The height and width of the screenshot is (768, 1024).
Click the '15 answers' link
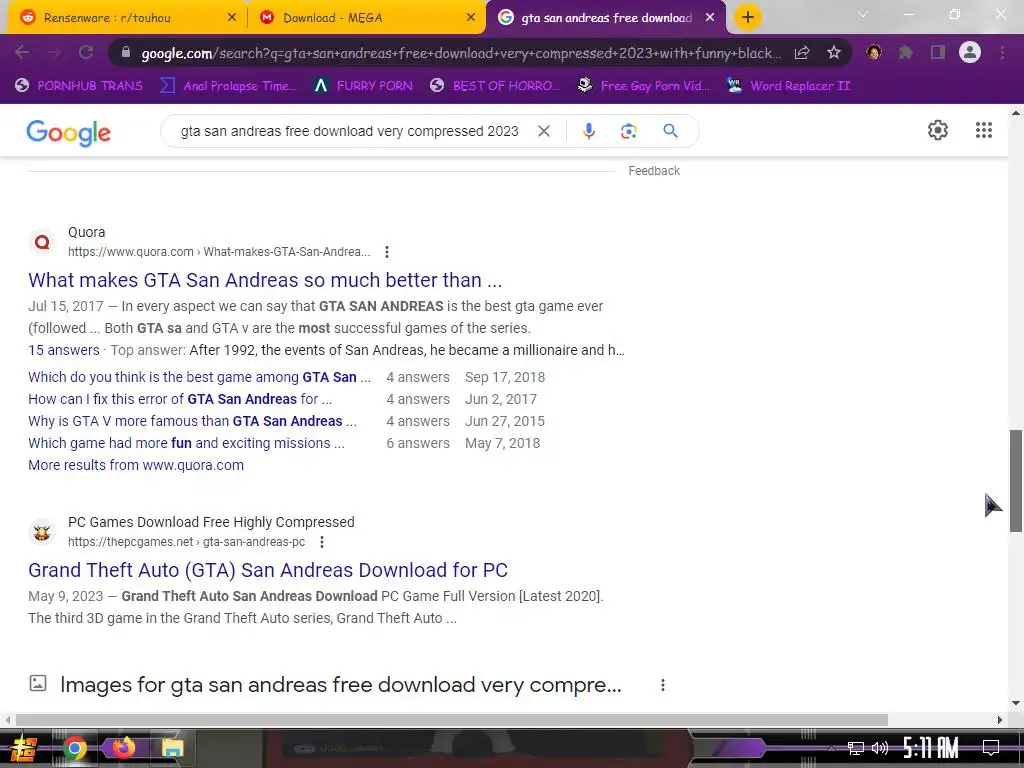click(x=63, y=350)
